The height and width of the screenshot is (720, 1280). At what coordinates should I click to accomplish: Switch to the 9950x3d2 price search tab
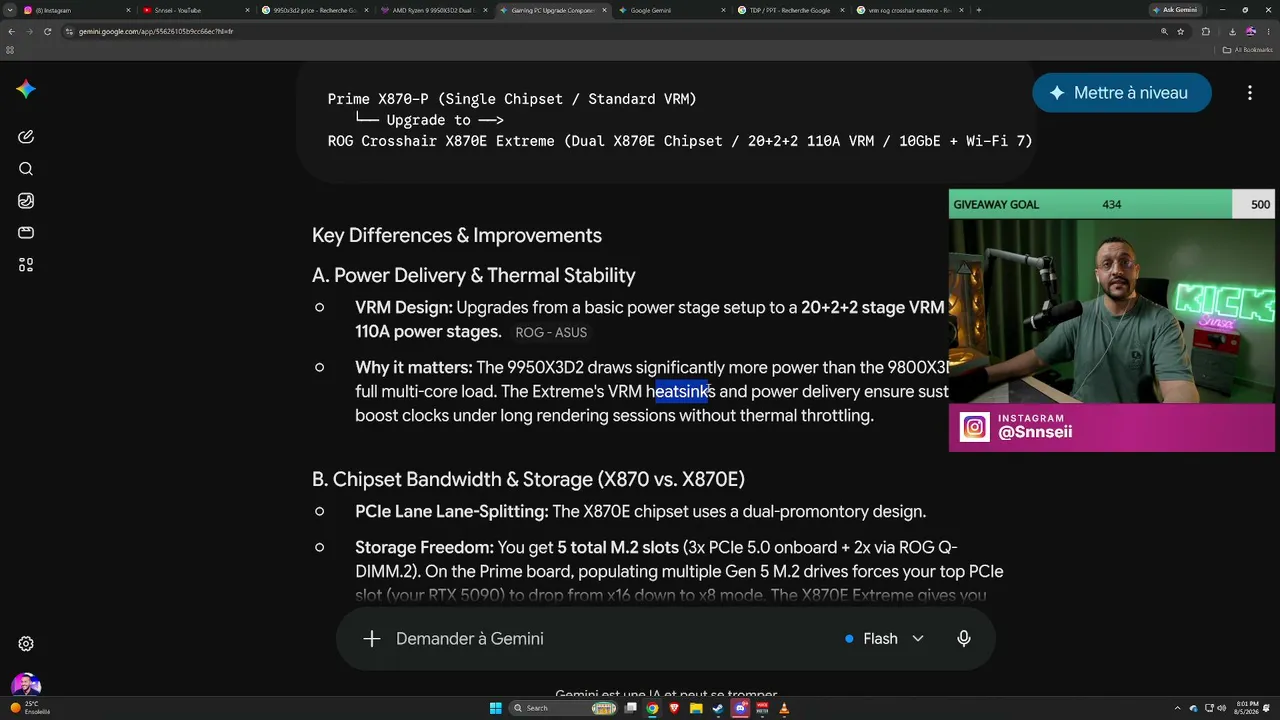315,10
